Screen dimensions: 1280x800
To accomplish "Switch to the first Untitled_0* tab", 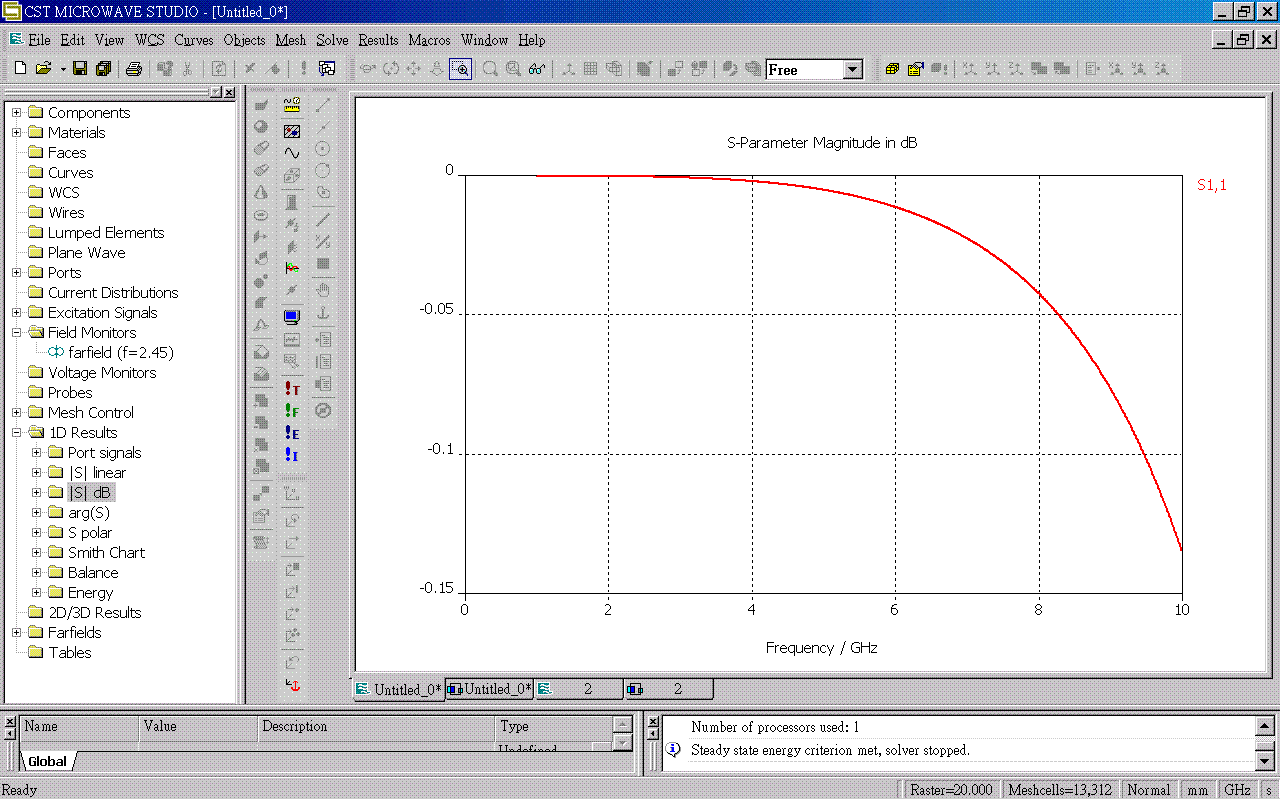I will tap(399, 689).
